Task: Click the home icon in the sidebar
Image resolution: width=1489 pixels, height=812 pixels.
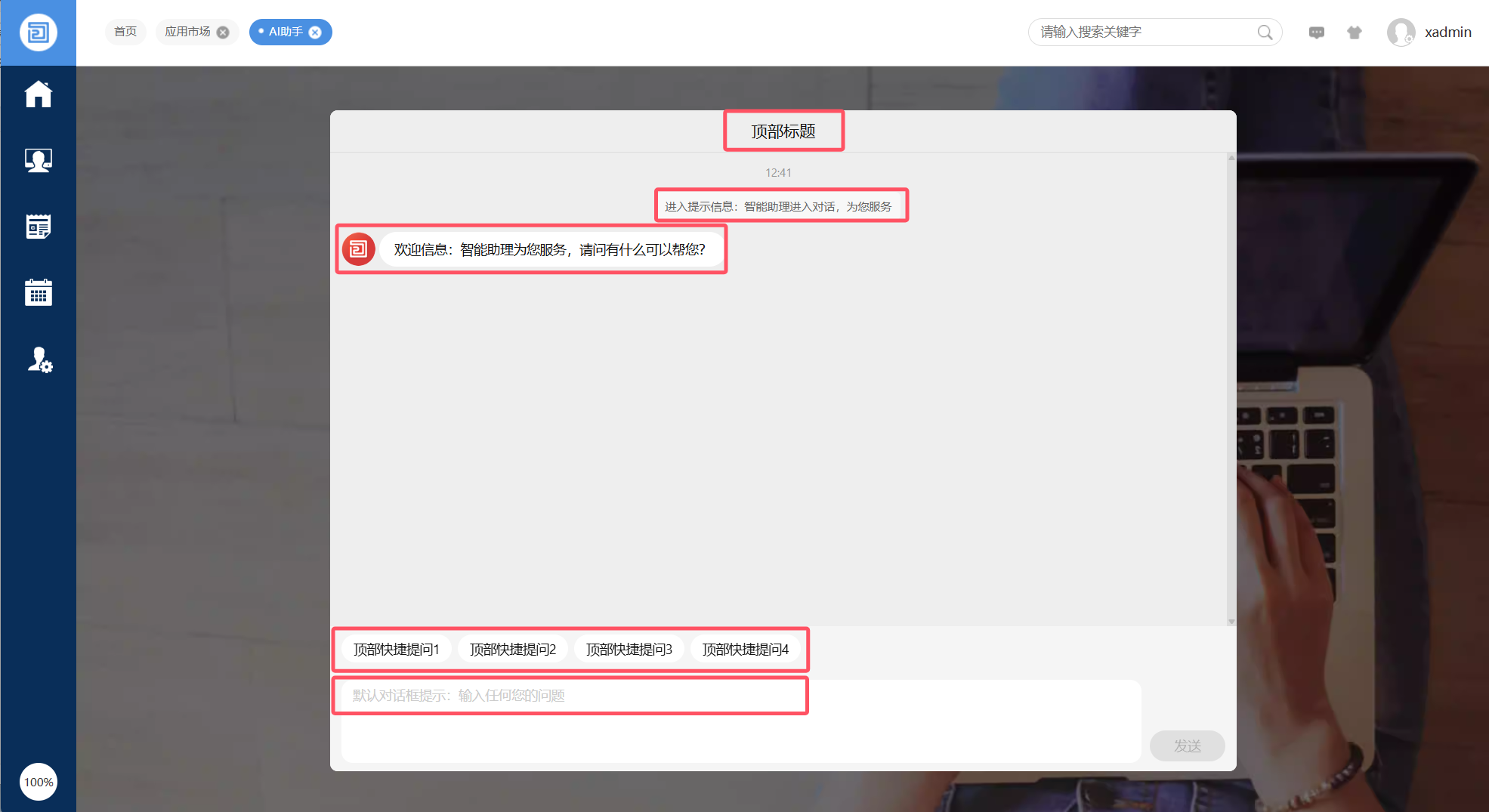Action: pos(38,94)
